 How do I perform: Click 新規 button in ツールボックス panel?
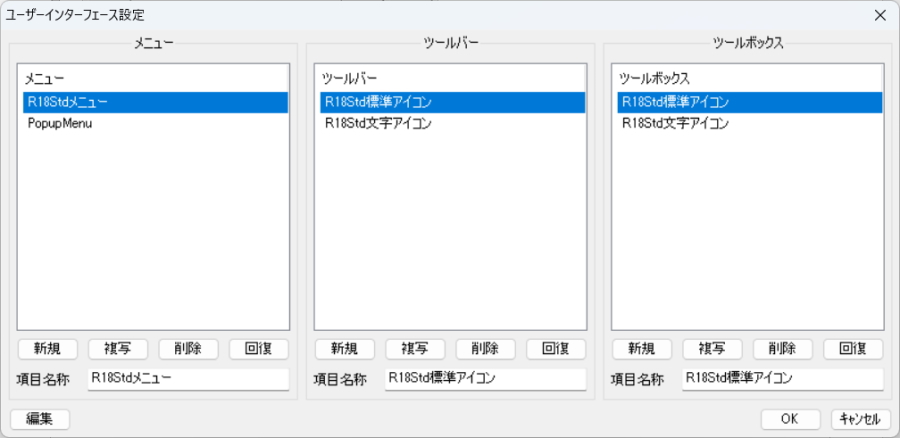641,349
